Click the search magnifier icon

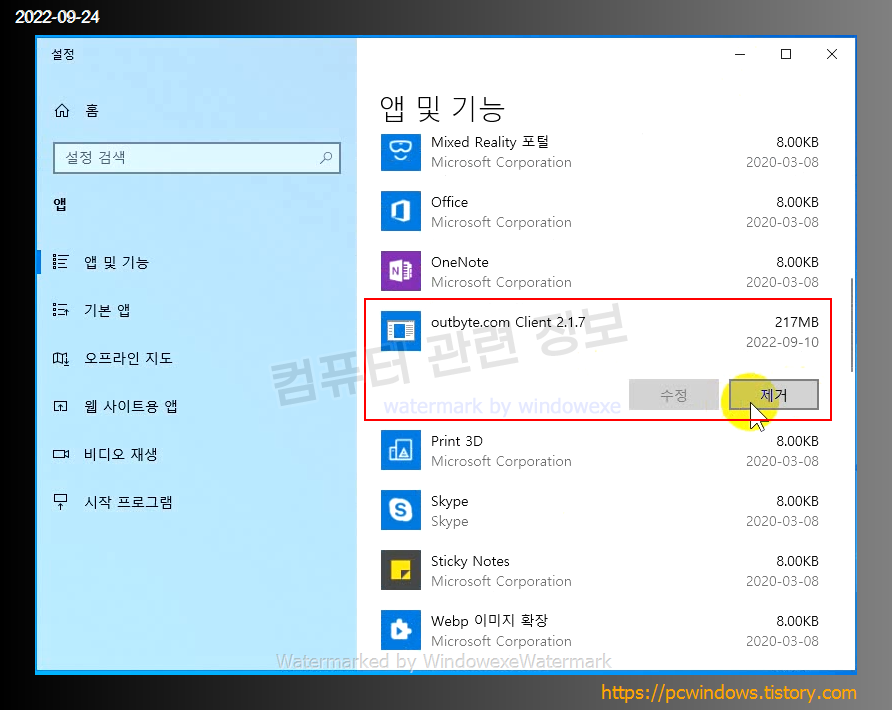(326, 158)
